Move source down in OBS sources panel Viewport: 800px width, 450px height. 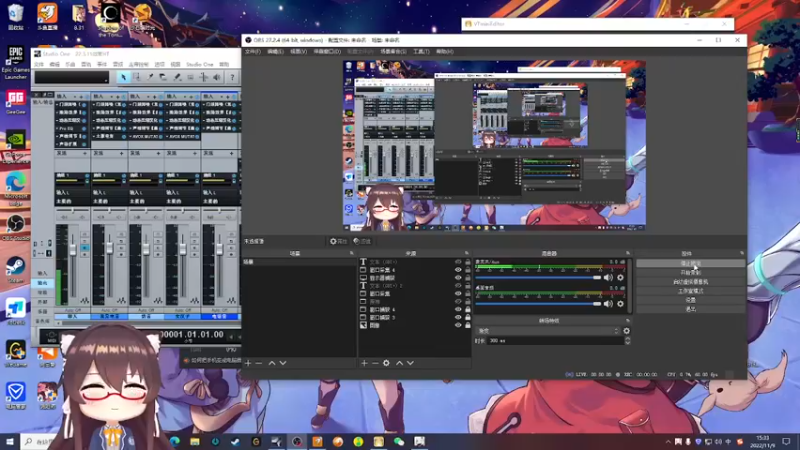point(410,363)
